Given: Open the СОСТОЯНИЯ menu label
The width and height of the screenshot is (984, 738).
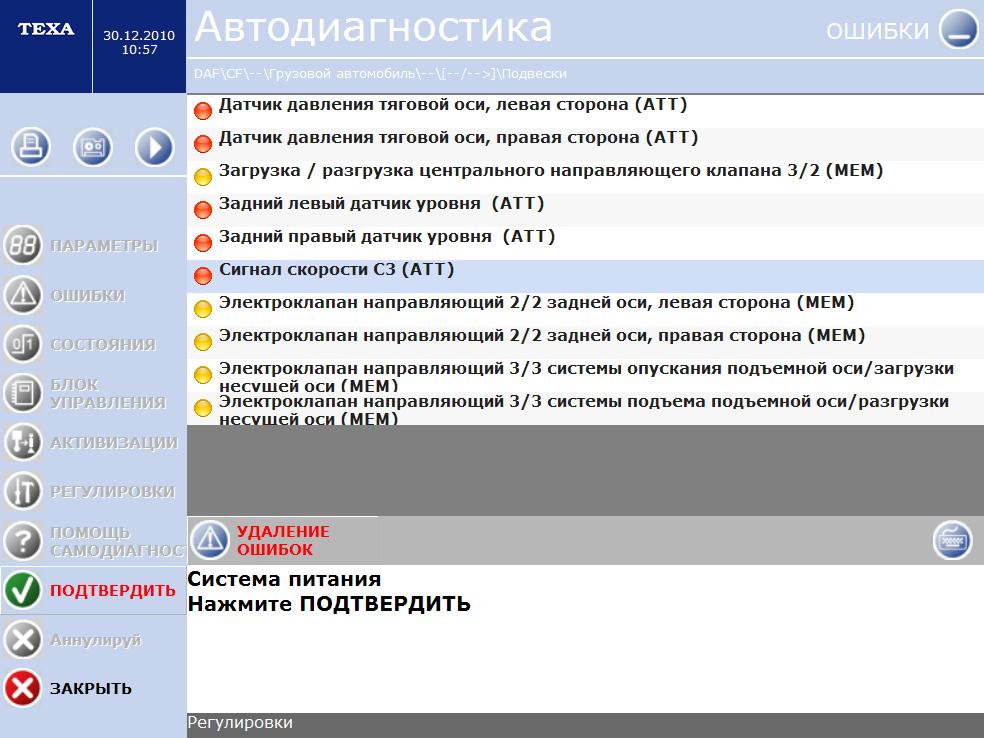Looking at the screenshot, I should click(x=103, y=344).
